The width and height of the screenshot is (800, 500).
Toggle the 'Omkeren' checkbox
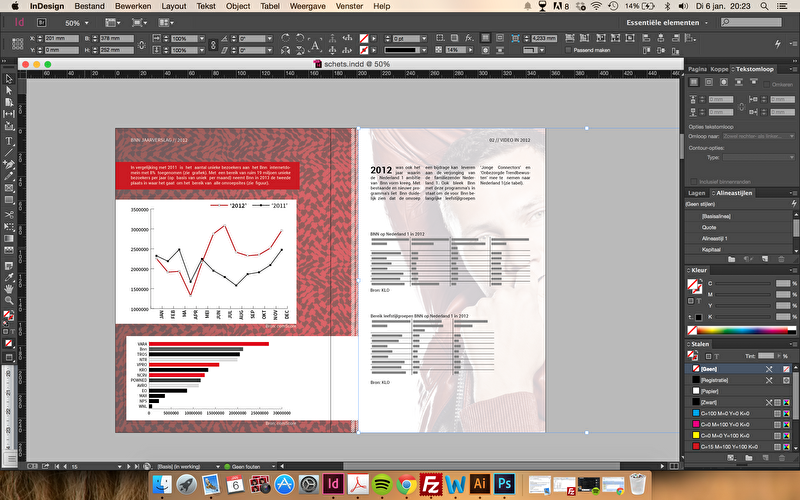(766, 84)
